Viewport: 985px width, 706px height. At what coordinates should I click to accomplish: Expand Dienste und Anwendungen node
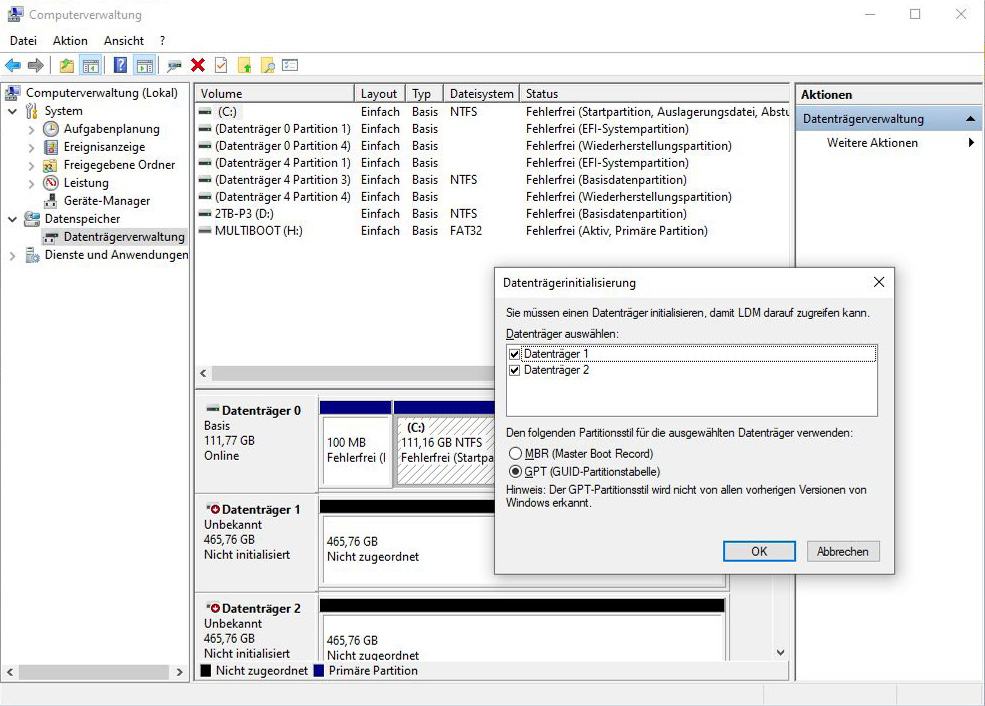[13, 255]
